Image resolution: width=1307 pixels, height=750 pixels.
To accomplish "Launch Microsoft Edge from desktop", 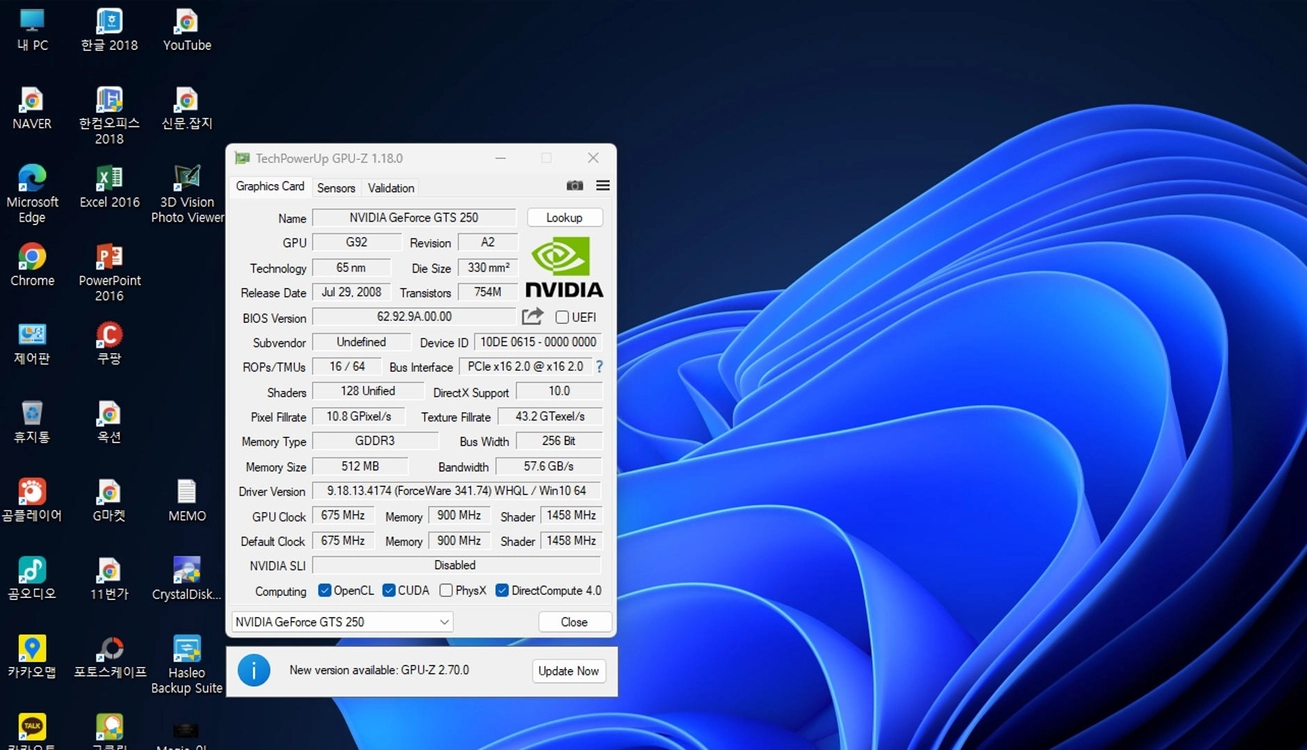I will 32,194.
